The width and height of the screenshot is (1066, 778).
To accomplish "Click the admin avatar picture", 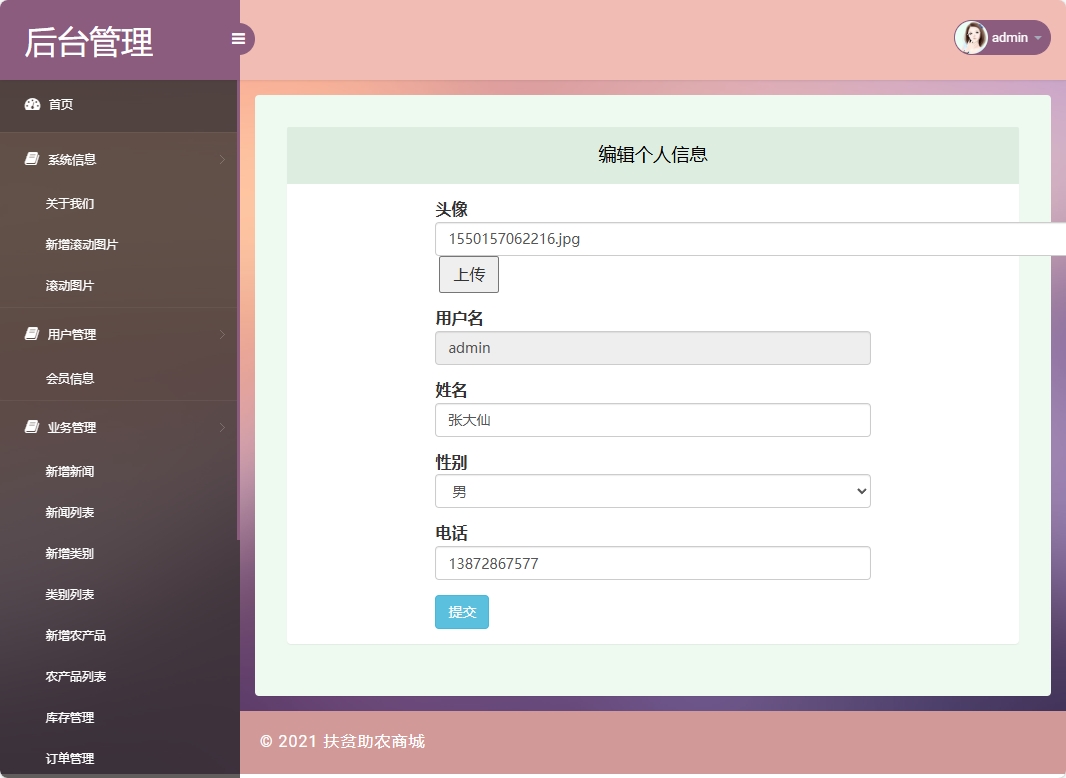I will pos(972,37).
